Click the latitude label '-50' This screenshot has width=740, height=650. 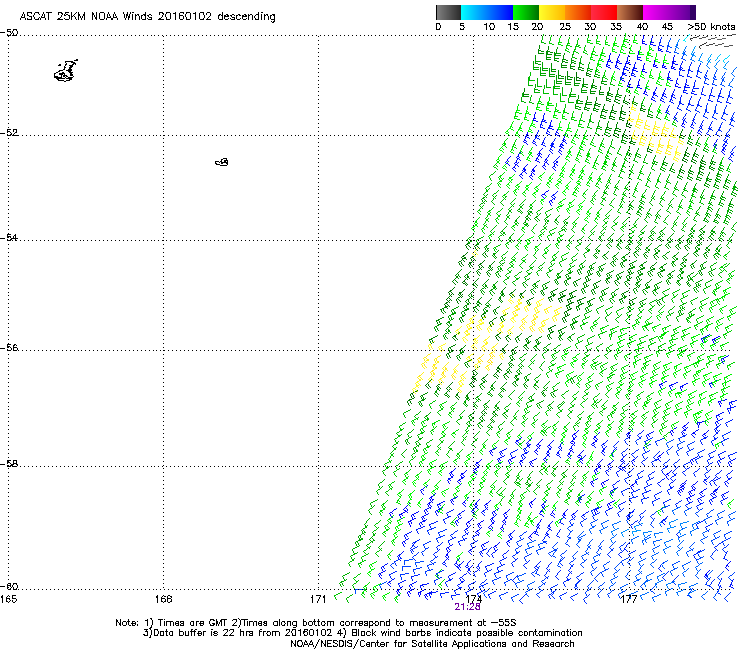click(x=9, y=33)
